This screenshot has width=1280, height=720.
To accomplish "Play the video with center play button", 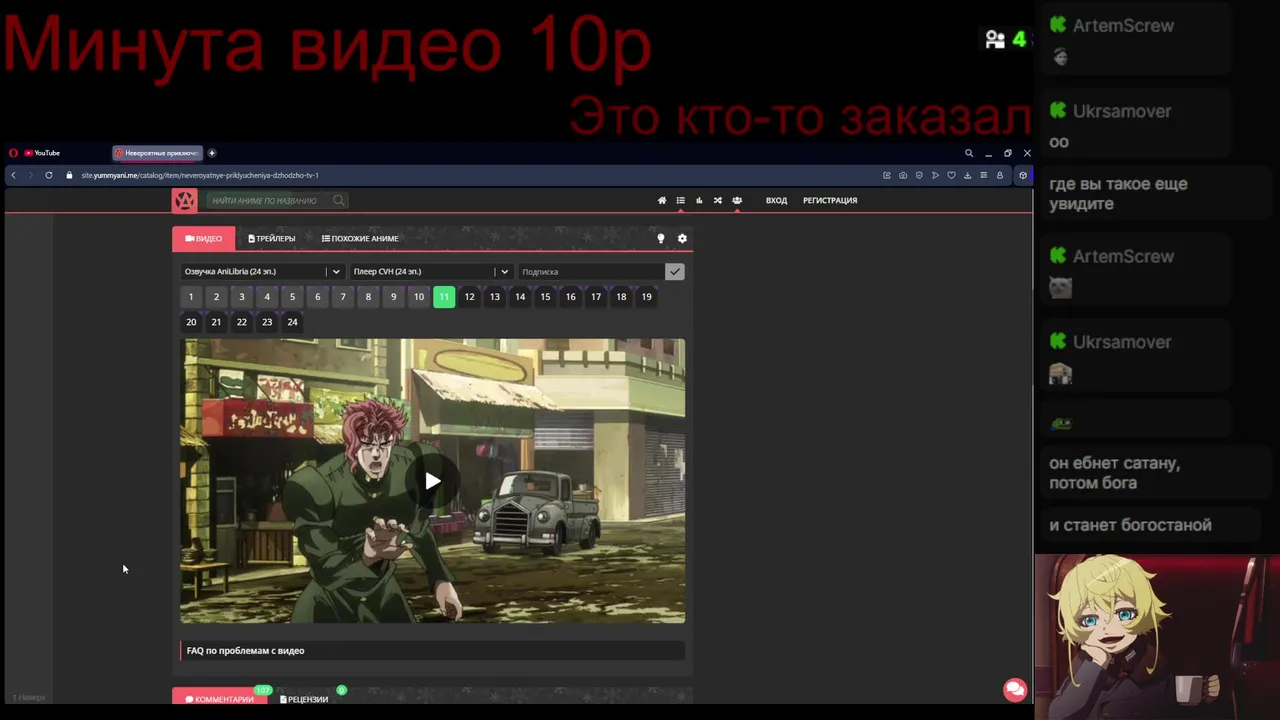I will click(432, 481).
